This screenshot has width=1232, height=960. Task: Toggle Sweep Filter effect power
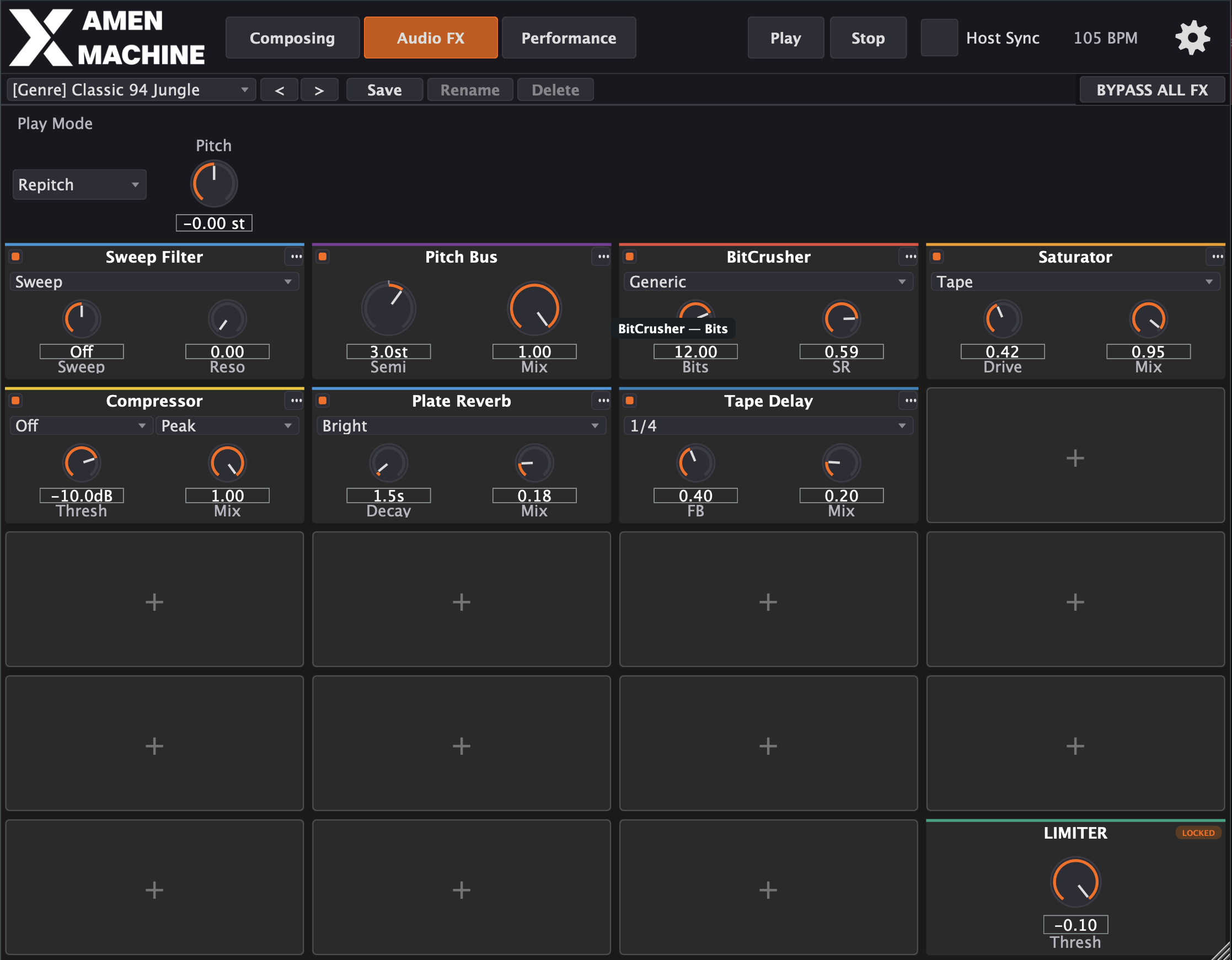[x=16, y=257]
